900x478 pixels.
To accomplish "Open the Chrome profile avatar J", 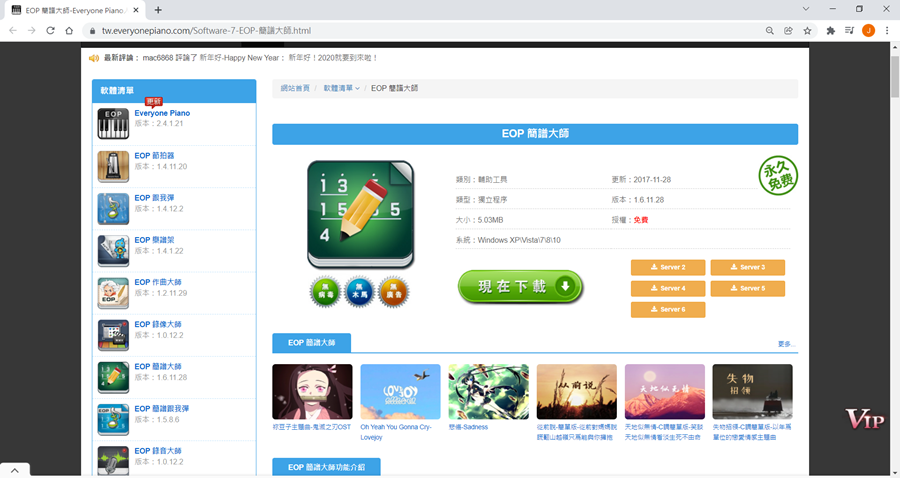I will click(x=868, y=30).
